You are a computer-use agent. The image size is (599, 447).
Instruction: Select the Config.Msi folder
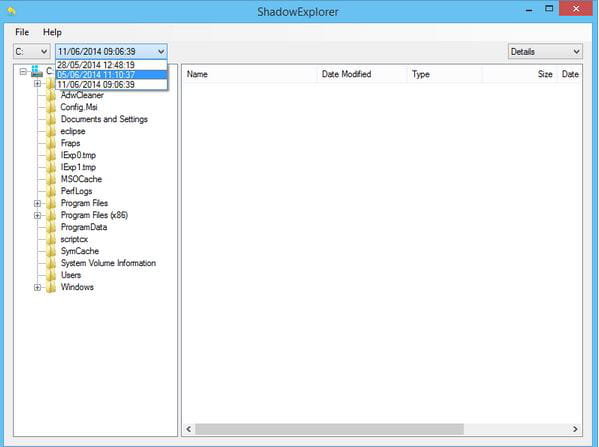tap(79, 107)
